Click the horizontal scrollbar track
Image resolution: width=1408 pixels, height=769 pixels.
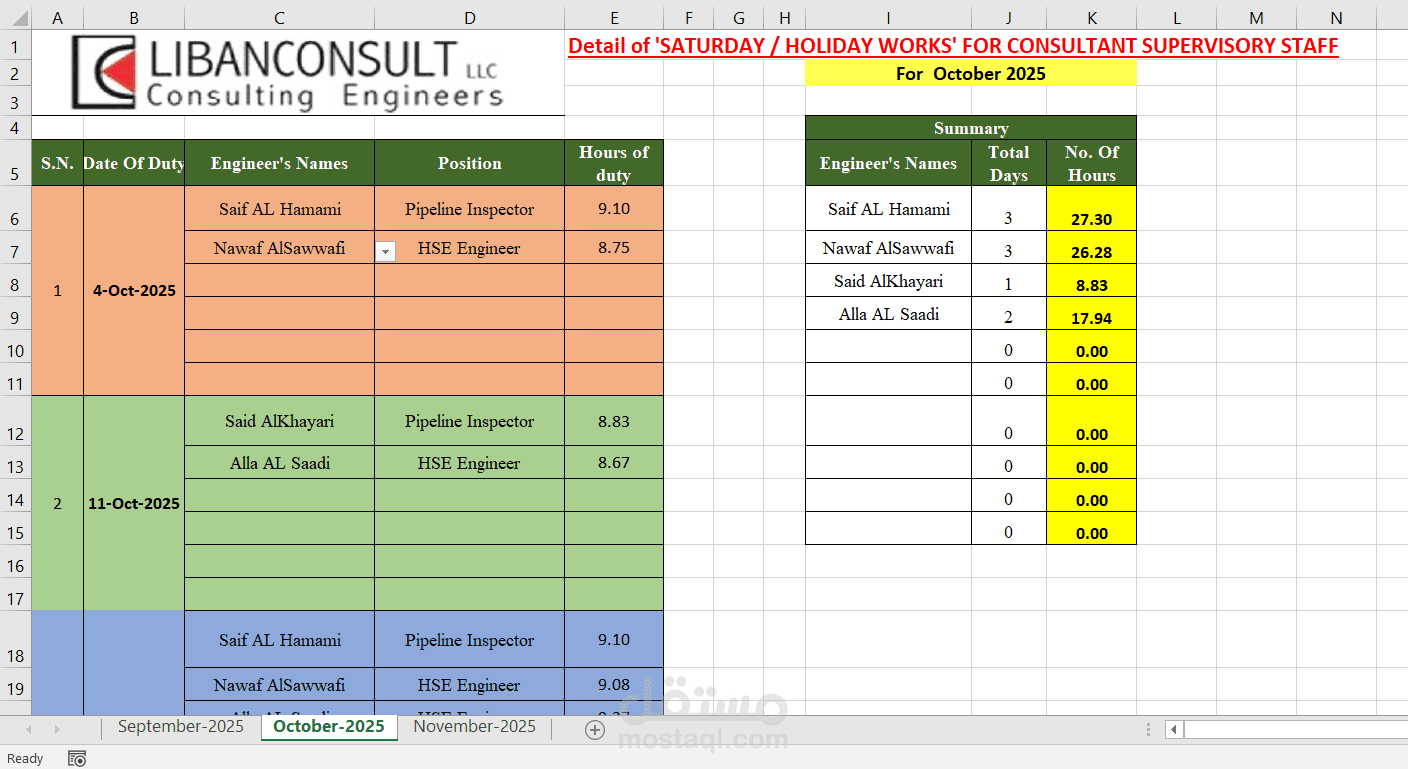(x=1295, y=730)
